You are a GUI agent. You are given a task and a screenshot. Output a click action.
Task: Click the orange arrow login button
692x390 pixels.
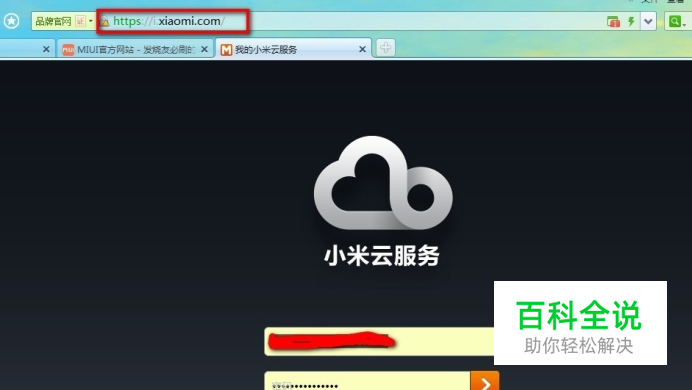485,381
